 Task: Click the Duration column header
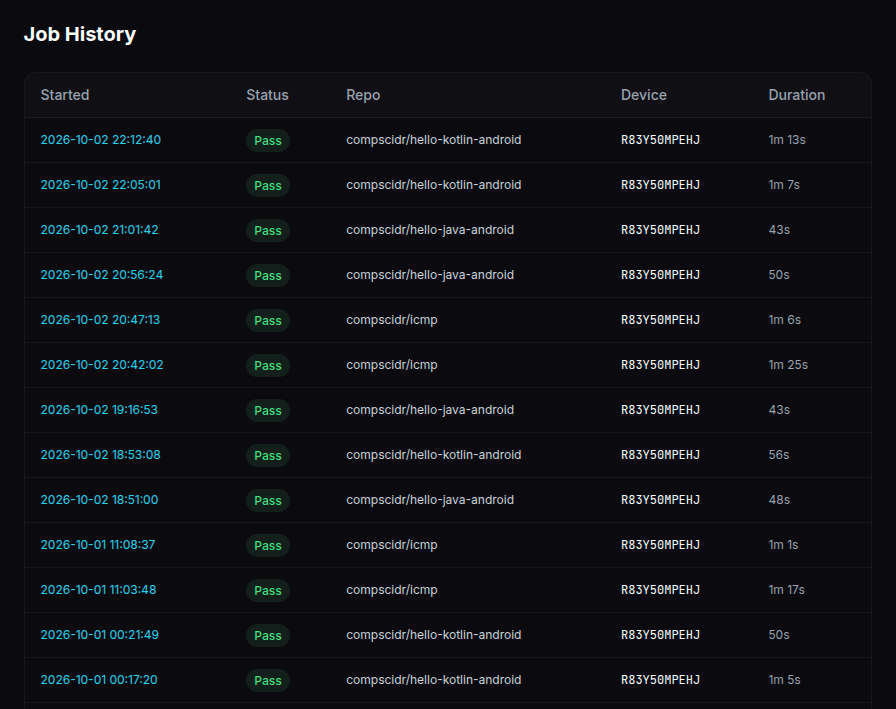[797, 95]
